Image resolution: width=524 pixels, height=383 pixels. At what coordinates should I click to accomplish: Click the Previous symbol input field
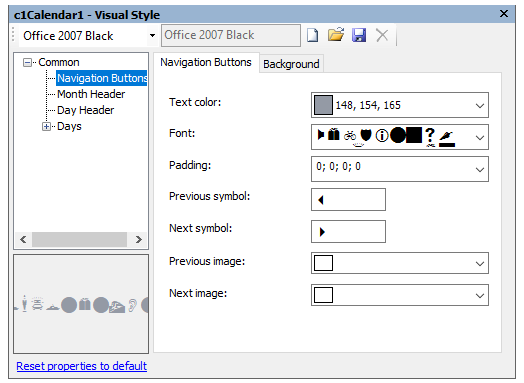click(348, 200)
